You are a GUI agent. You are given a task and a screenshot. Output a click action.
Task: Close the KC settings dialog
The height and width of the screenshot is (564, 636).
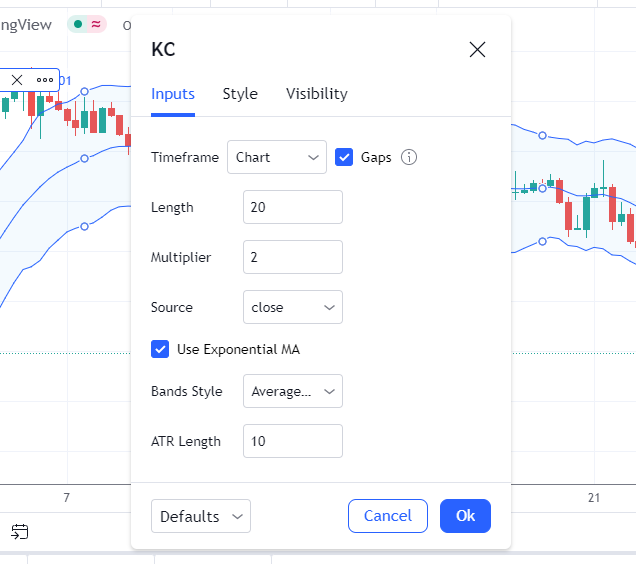coord(477,50)
